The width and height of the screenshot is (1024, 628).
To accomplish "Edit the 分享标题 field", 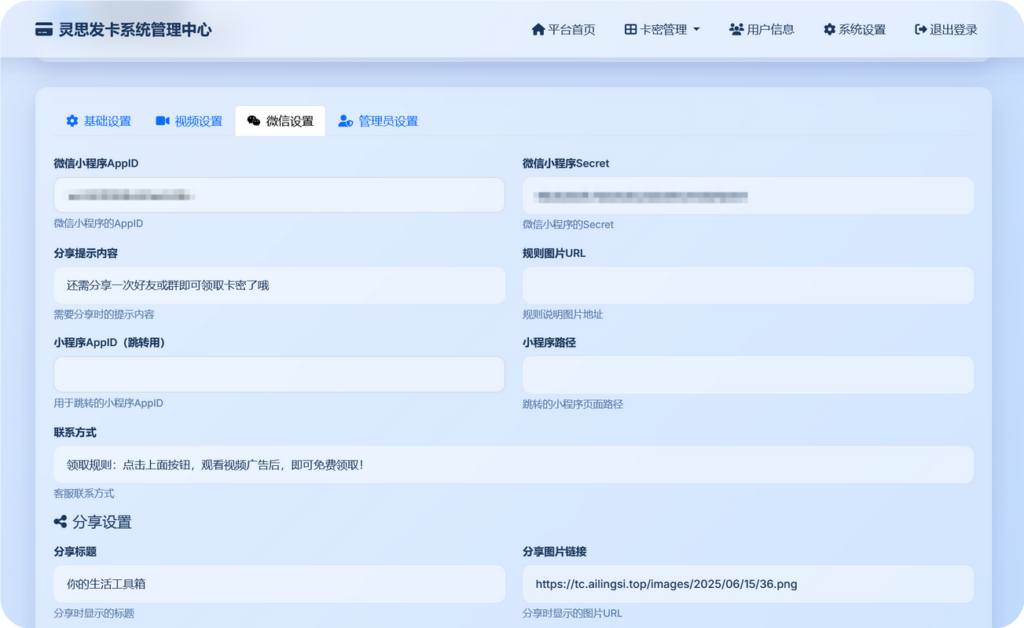I will click(x=279, y=584).
